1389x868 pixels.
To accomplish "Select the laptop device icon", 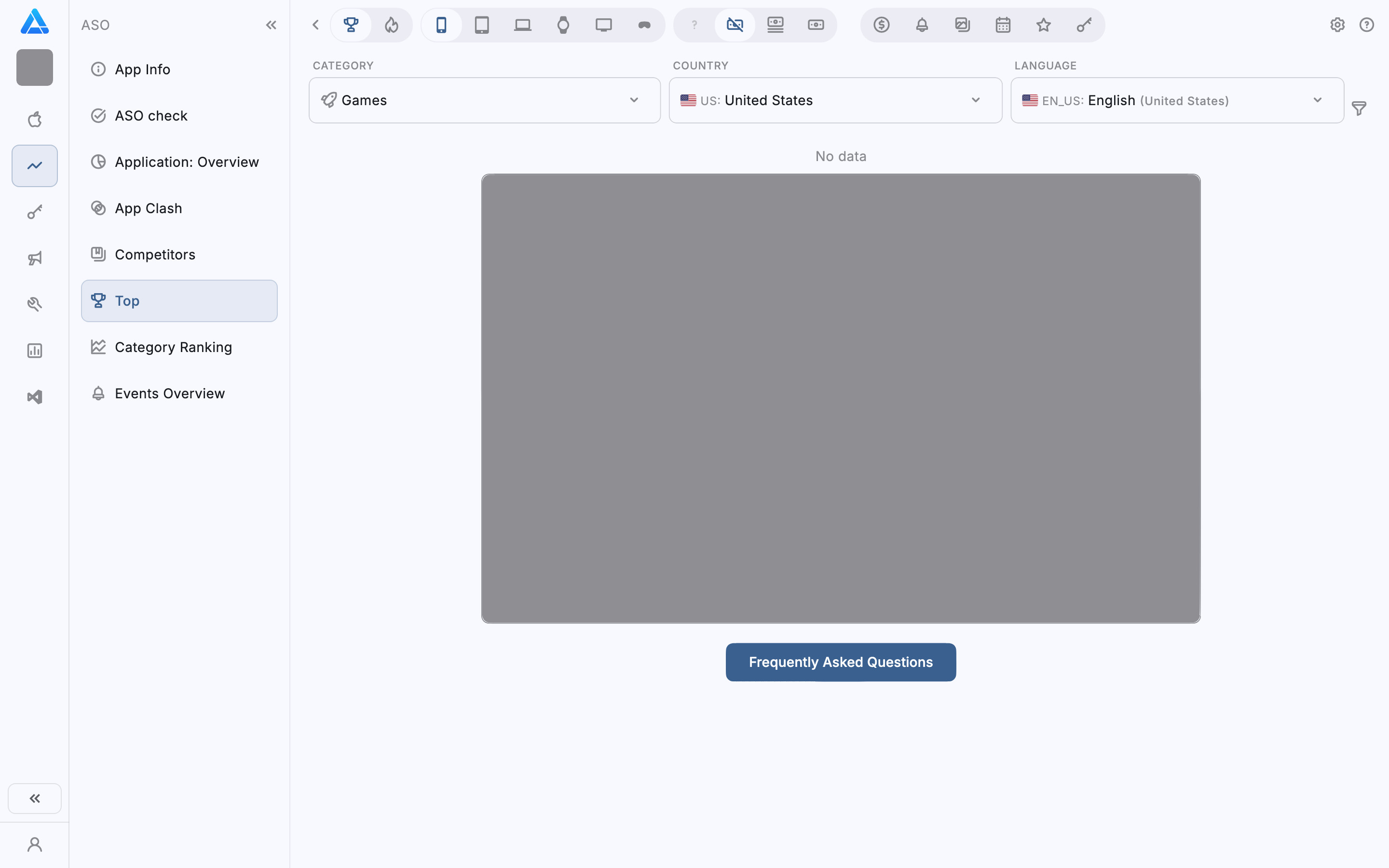I will (522, 25).
